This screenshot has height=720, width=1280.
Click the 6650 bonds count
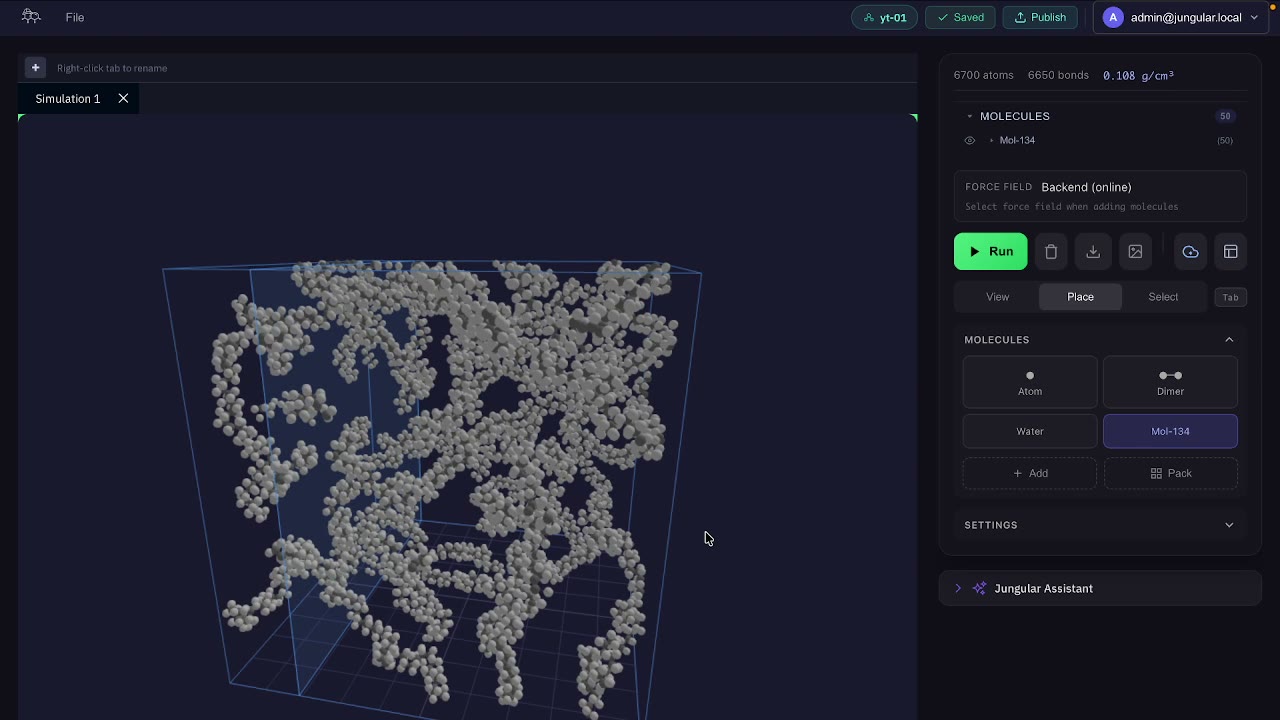[1058, 75]
